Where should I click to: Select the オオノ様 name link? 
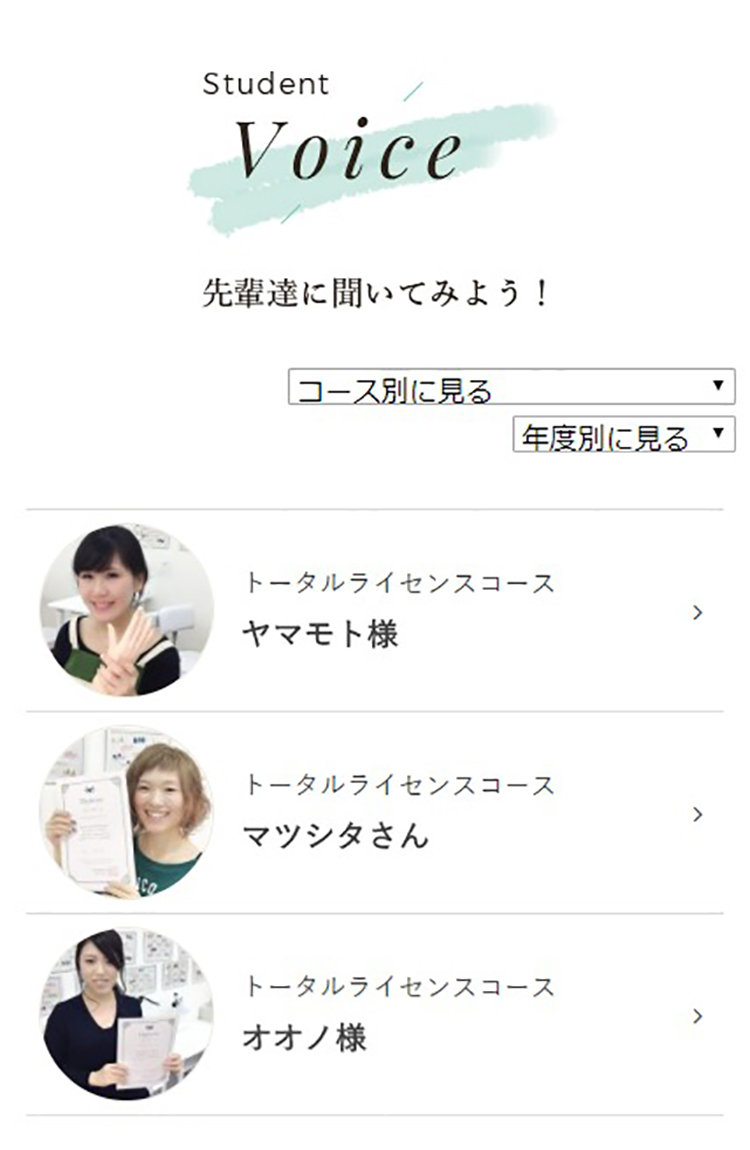(x=304, y=1038)
